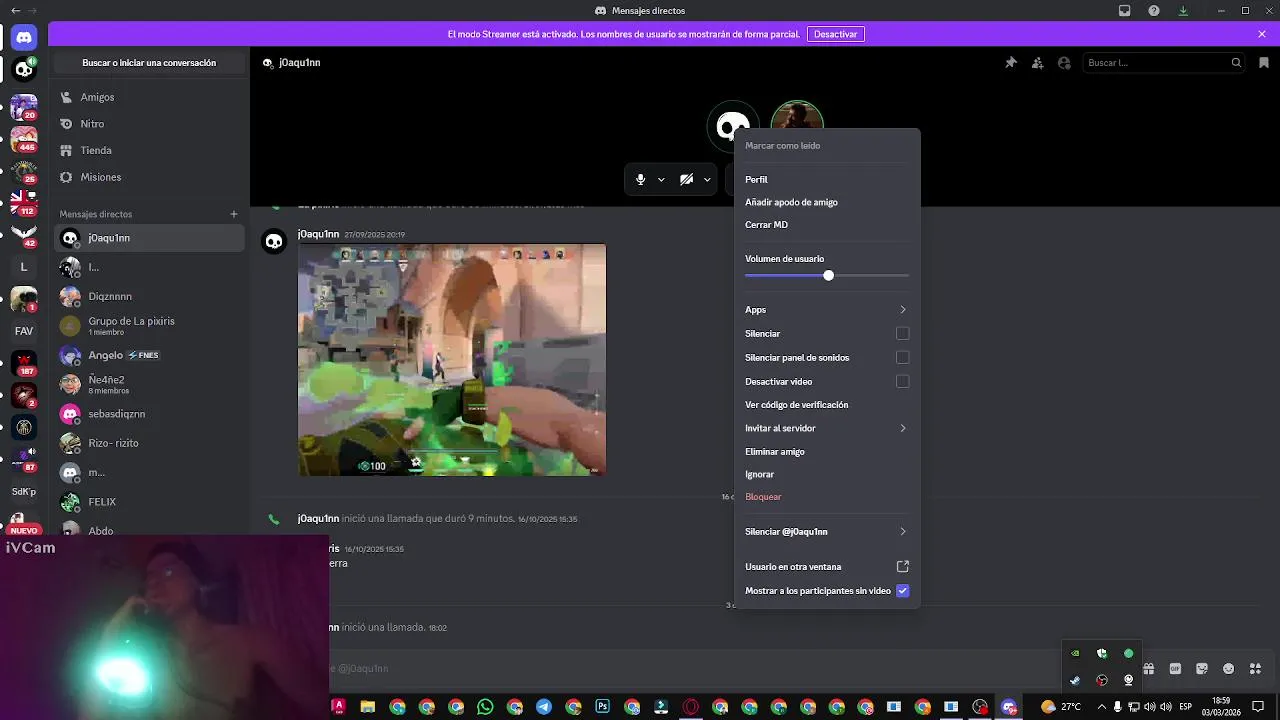Open Amigos friends page
The image size is (1280, 720).
coord(148,97)
